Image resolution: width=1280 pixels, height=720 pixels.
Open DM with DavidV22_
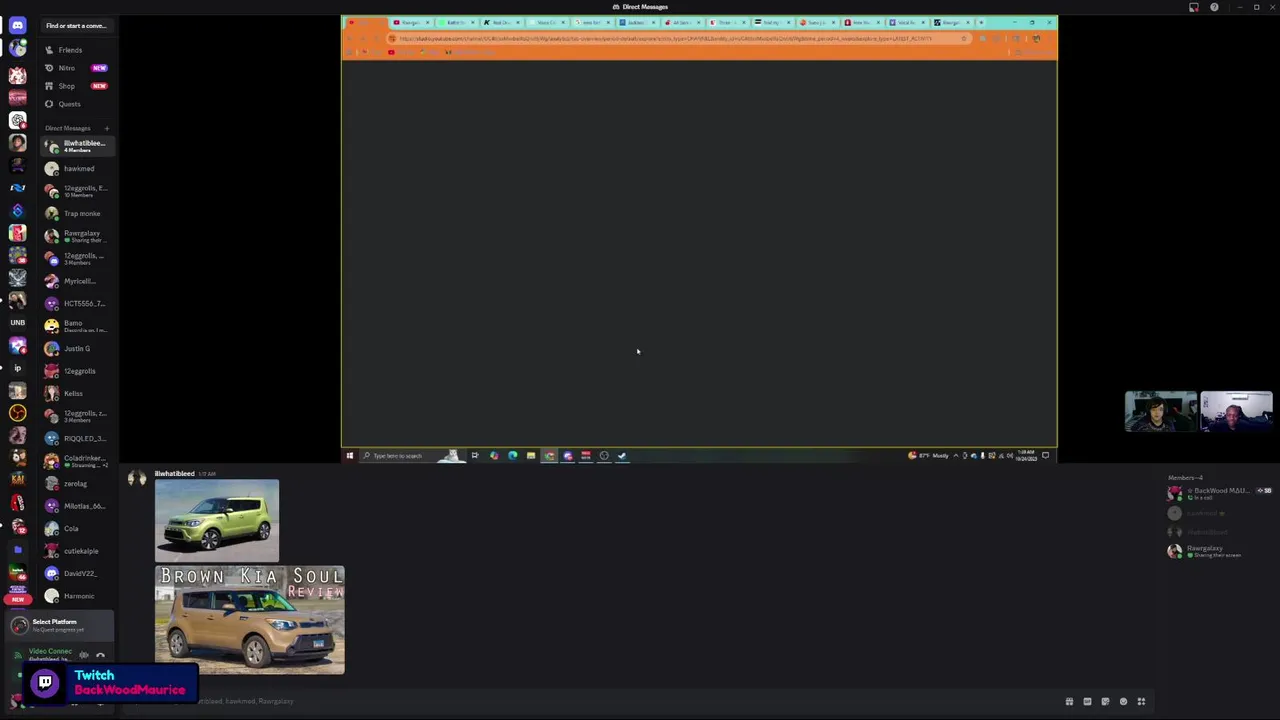pos(78,573)
